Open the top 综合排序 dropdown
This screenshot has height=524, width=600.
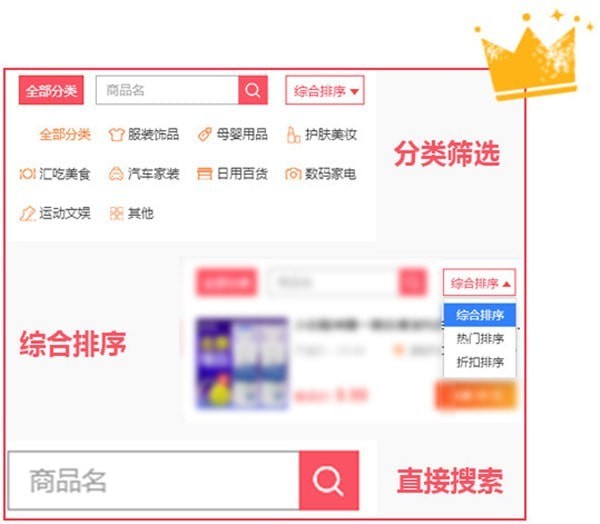325,90
